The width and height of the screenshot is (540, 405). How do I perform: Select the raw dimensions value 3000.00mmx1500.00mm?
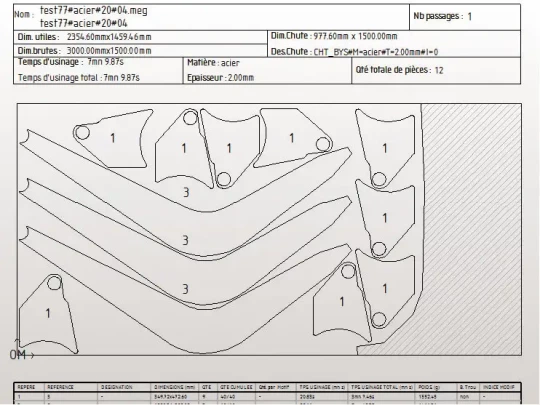coord(109,51)
